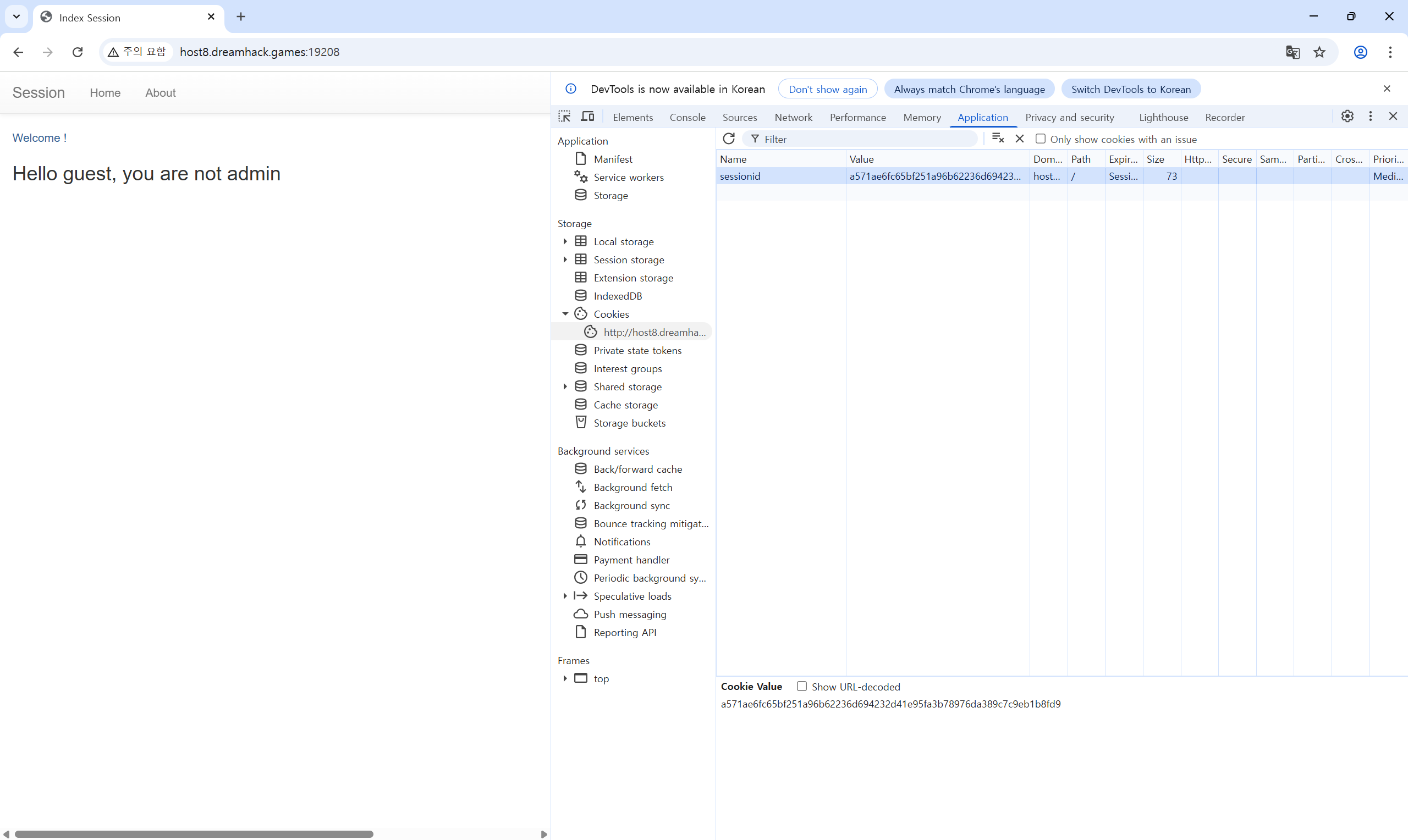The image size is (1408, 840).
Task: Expand the top frame node
Action: tap(565, 678)
